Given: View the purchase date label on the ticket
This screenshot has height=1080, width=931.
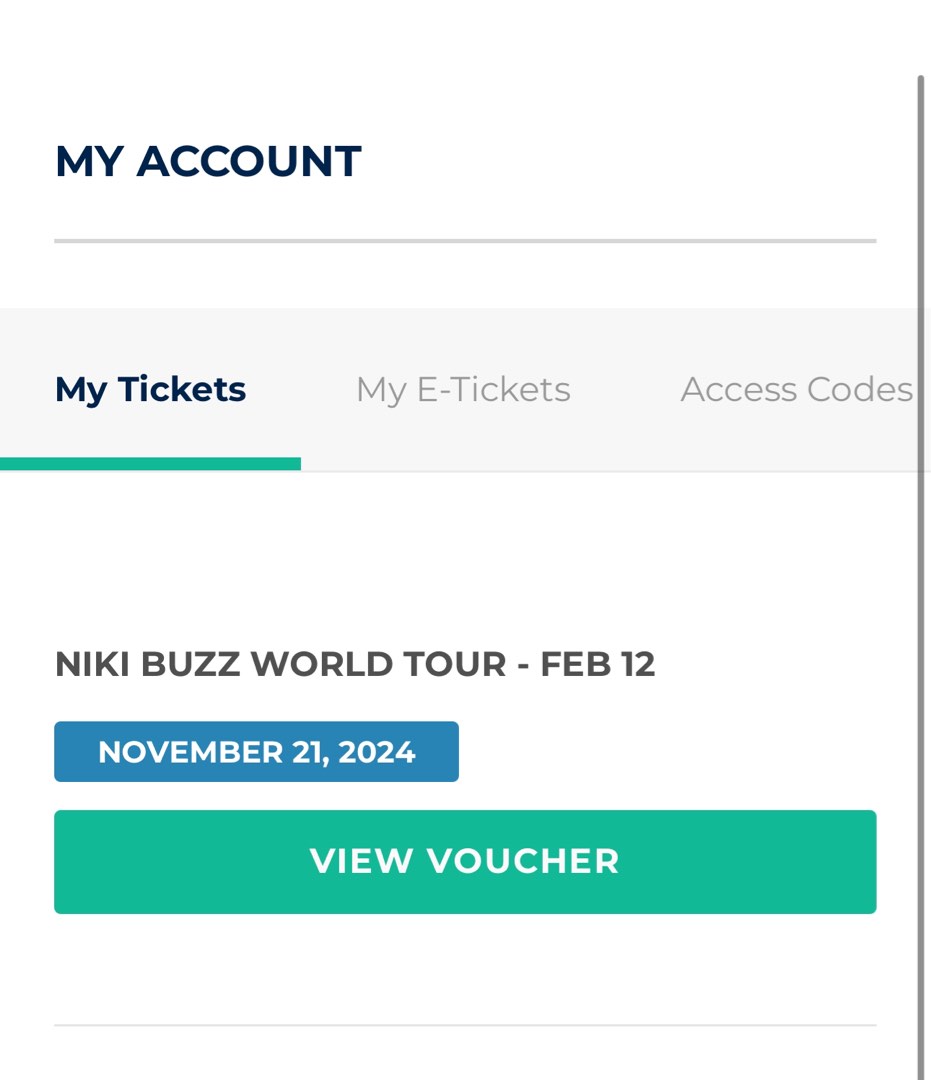Looking at the screenshot, I should pyautogui.click(x=256, y=751).
